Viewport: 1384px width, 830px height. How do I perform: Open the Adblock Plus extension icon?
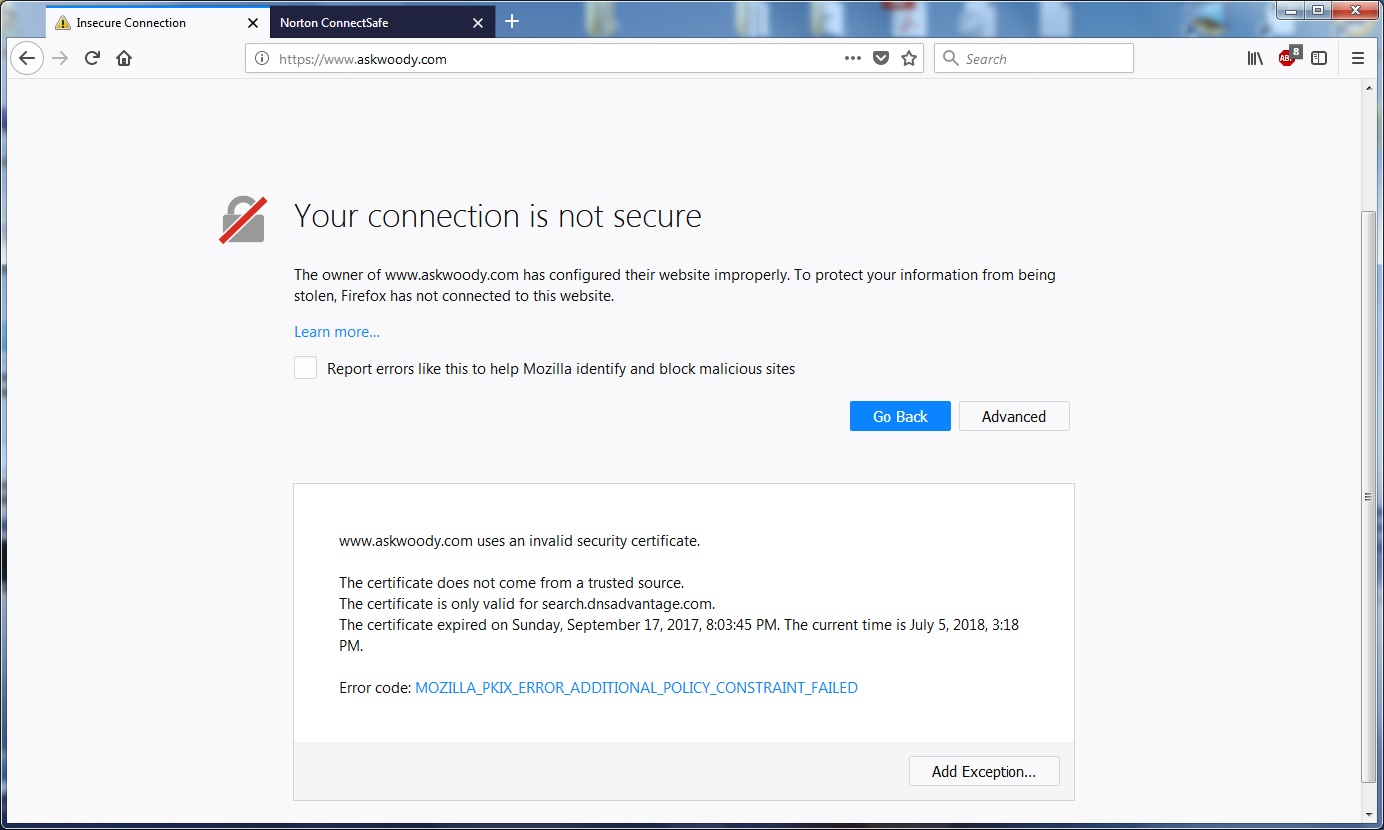[1288, 58]
